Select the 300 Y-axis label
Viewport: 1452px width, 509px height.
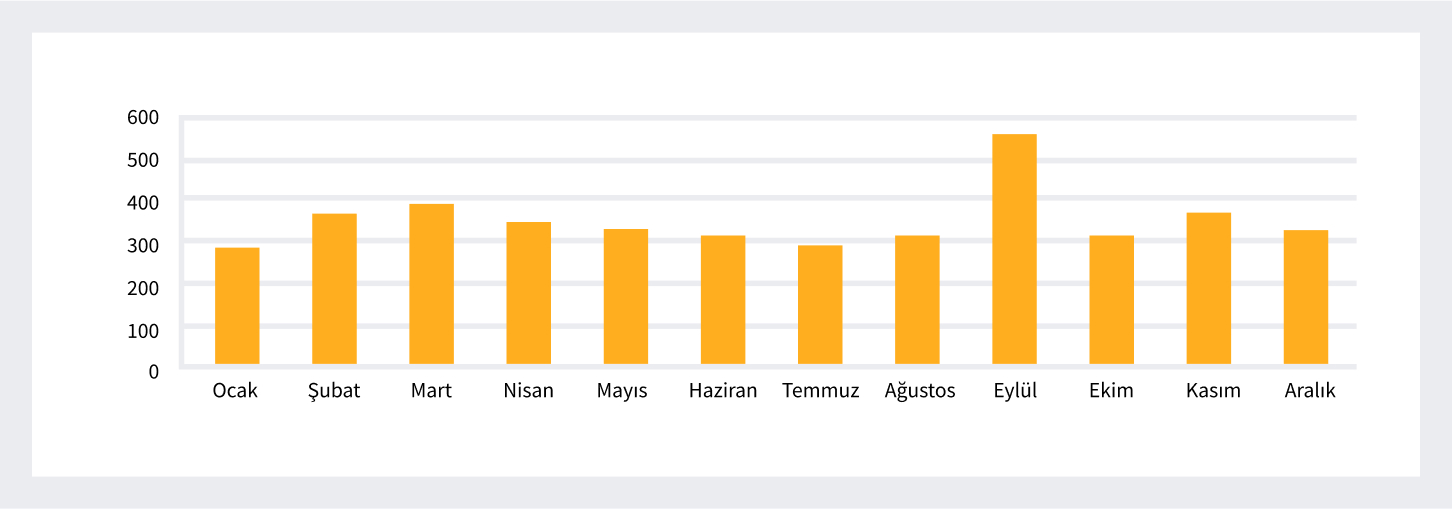143,245
